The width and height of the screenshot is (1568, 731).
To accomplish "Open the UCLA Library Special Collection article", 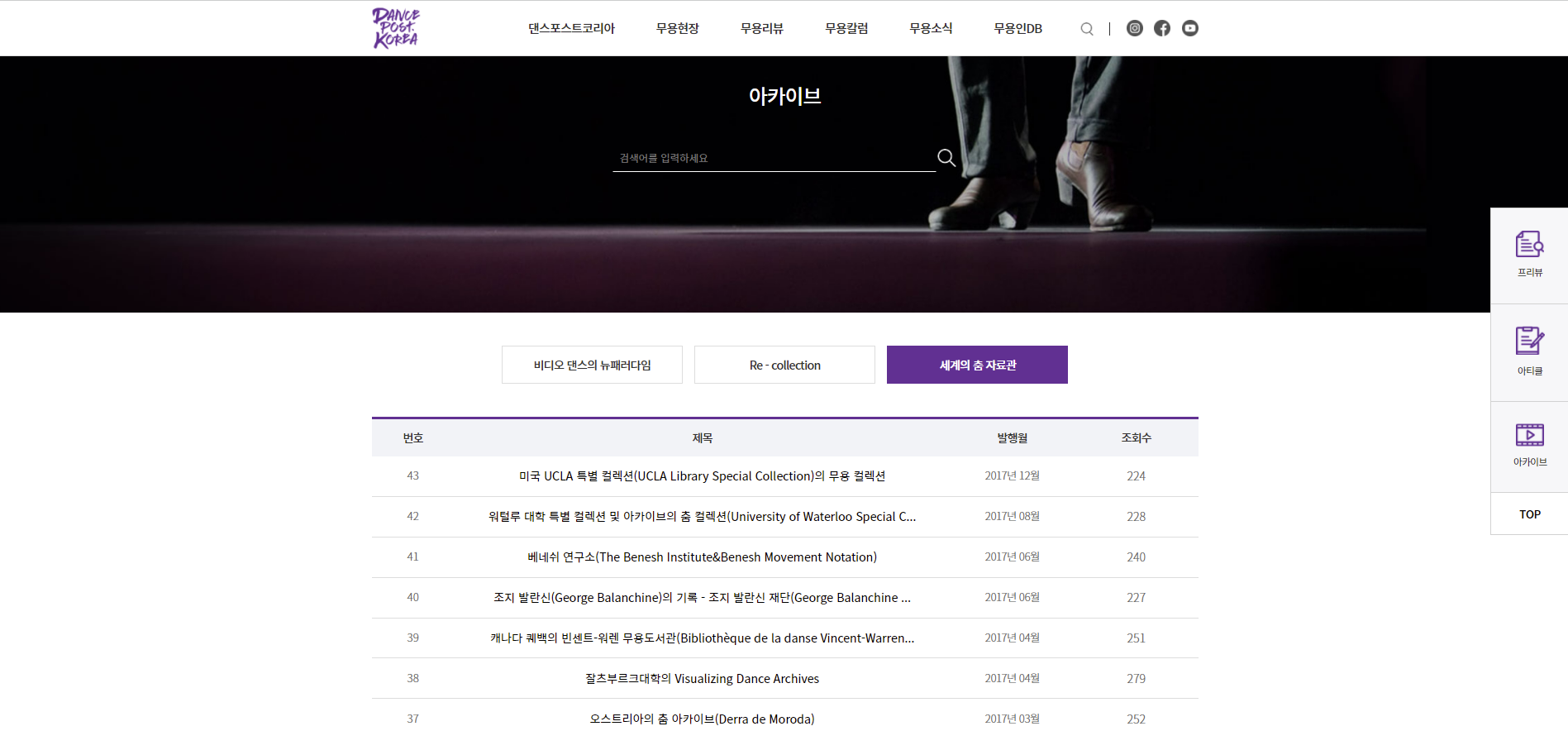I will [x=702, y=476].
